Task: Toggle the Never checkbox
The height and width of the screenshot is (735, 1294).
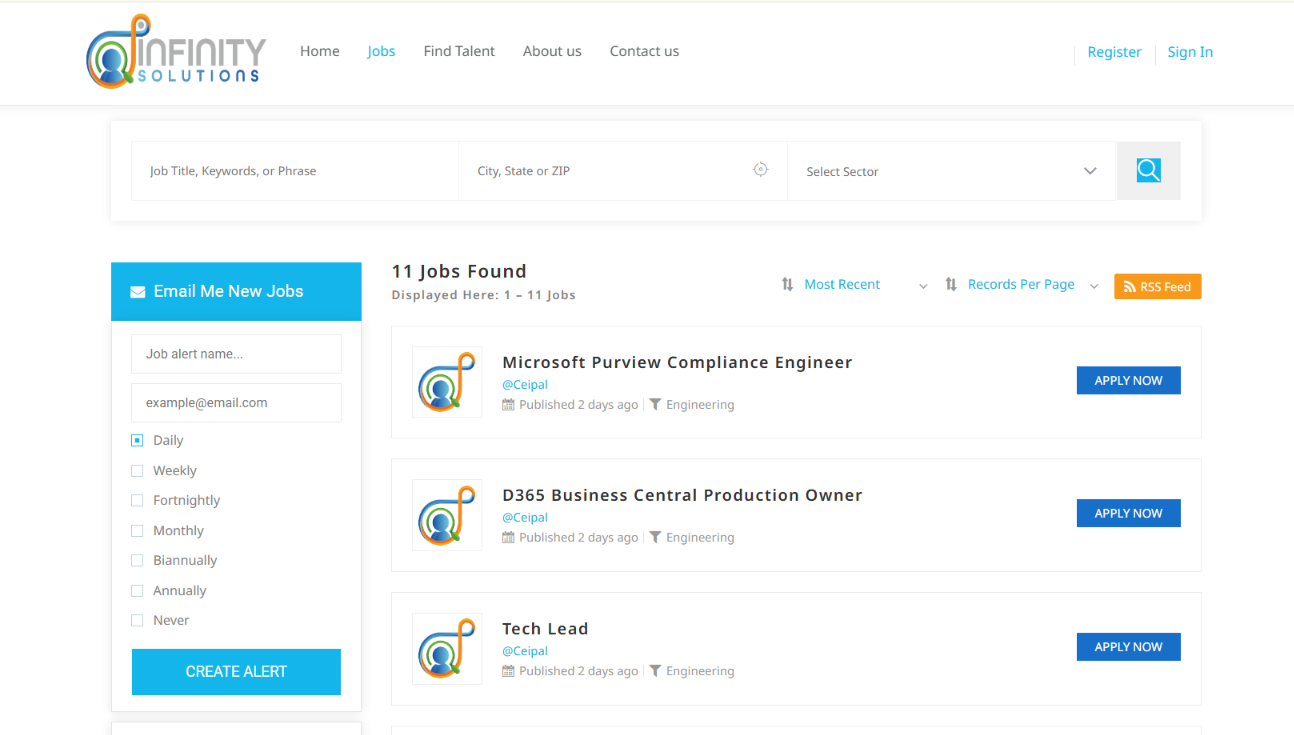Action: [x=138, y=621]
